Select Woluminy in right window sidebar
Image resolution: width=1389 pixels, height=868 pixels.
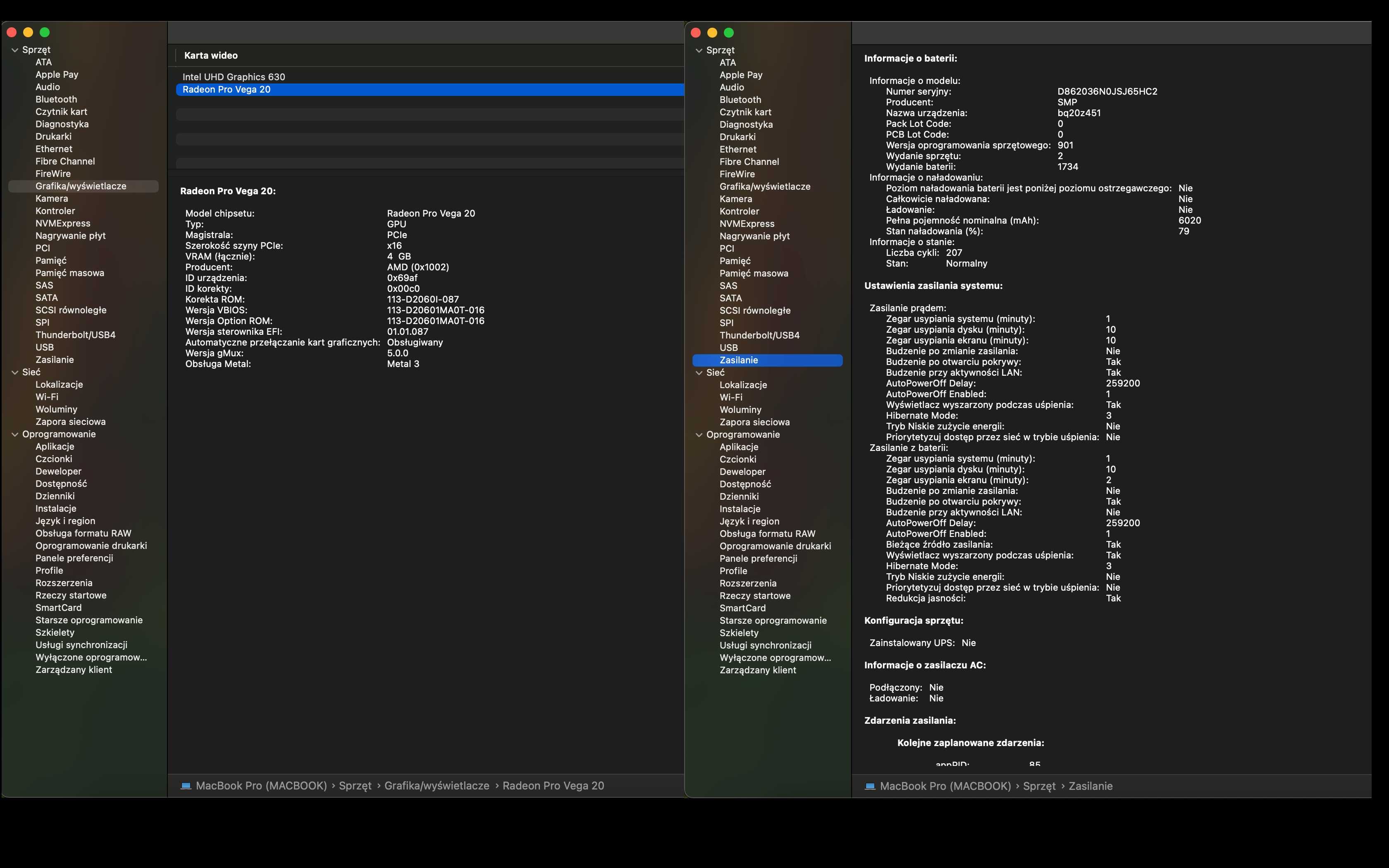[740, 410]
